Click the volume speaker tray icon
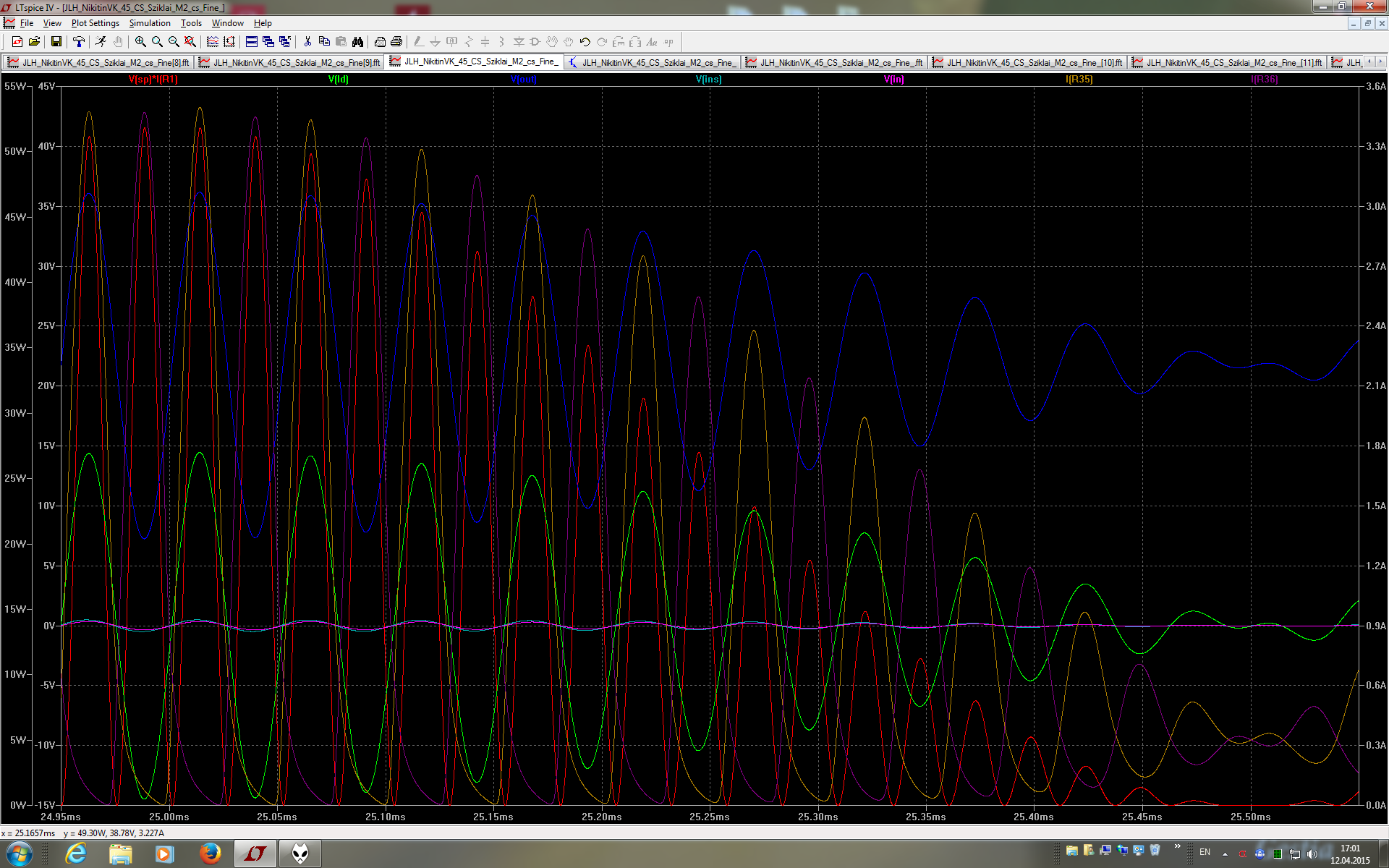The image size is (1389, 868). pyautogui.click(x=1312, y=854)
